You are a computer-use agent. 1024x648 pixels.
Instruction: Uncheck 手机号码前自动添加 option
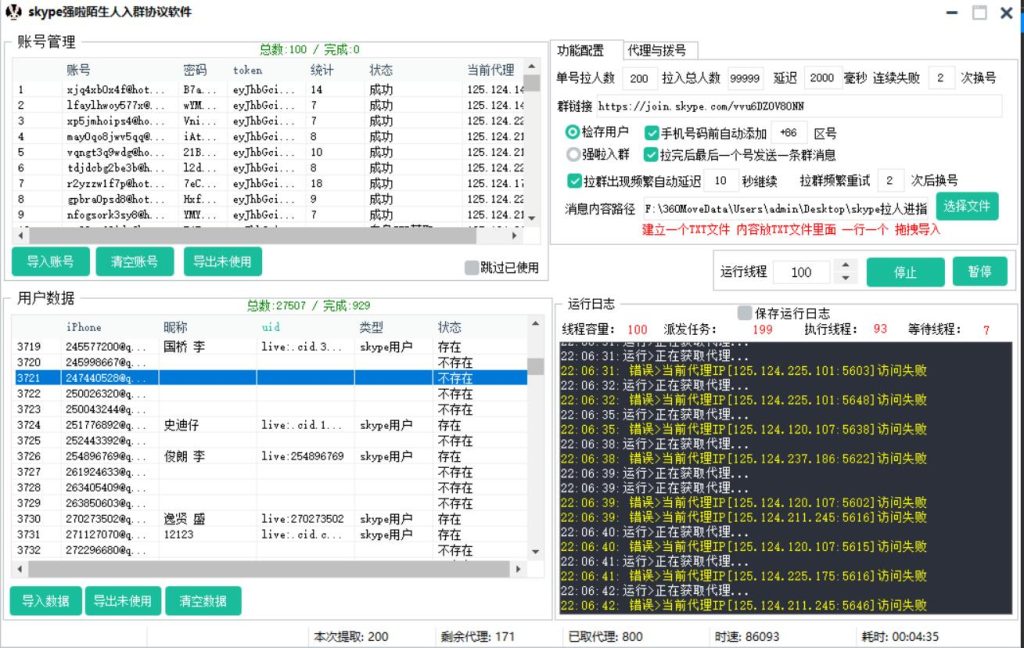point(652,133)
